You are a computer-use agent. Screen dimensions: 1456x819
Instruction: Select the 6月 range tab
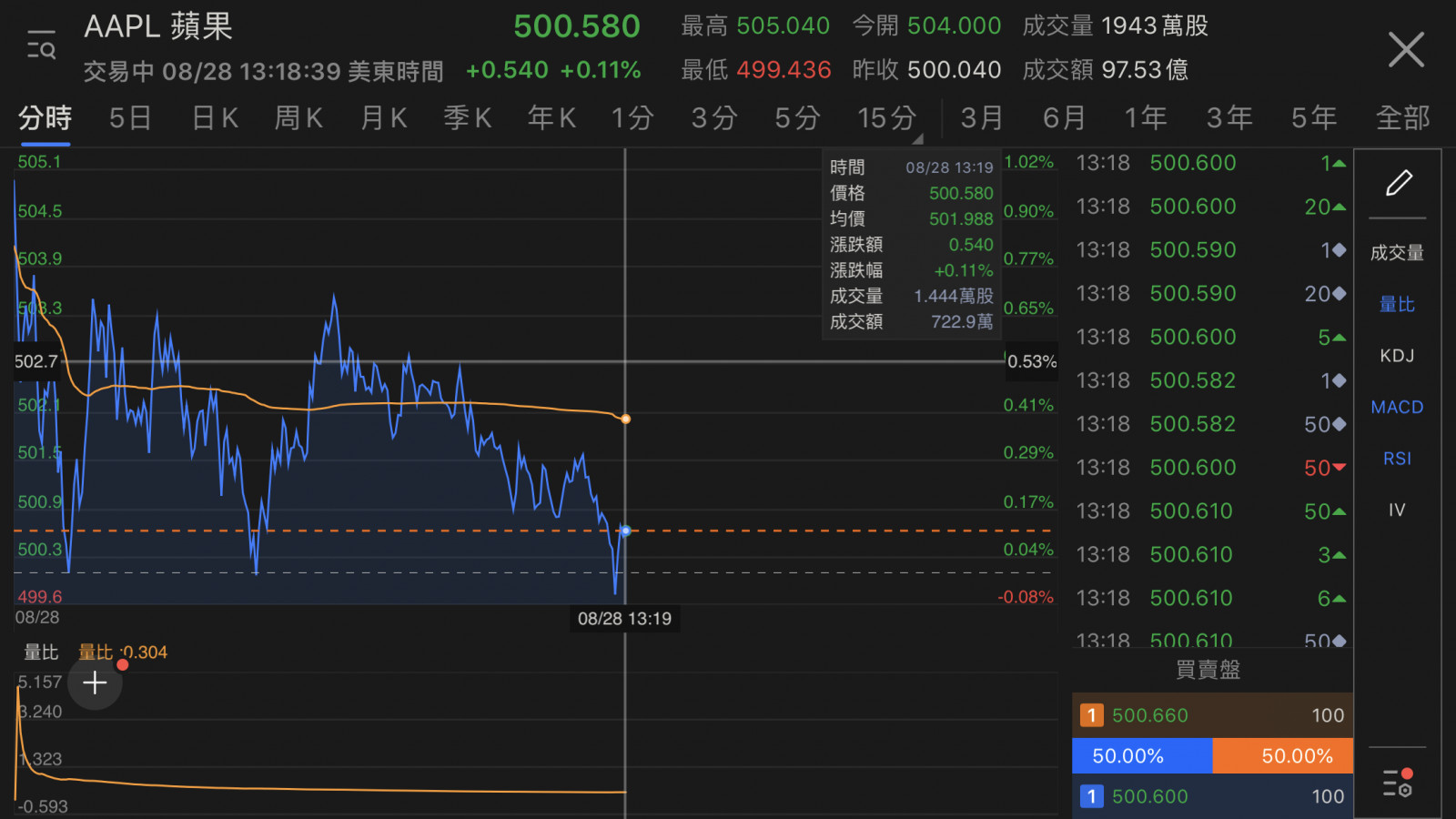pyautogui.click(x=1065, y=118)
